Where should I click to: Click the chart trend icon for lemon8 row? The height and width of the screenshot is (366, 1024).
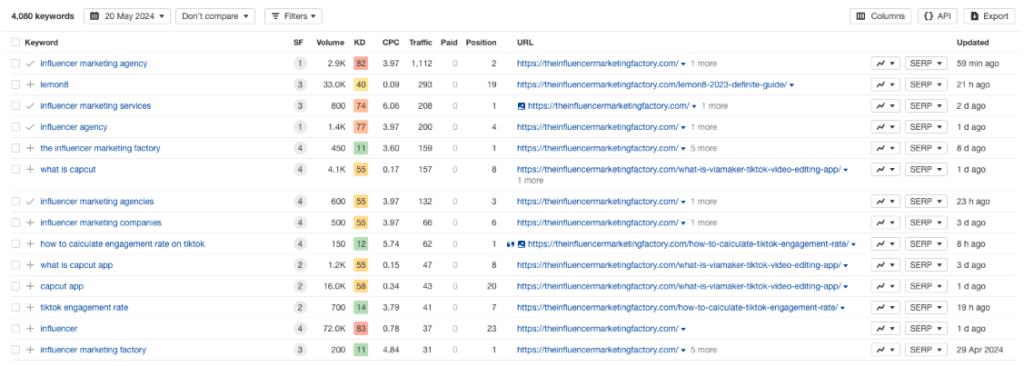pyautogui.click(x=885, y=85)
